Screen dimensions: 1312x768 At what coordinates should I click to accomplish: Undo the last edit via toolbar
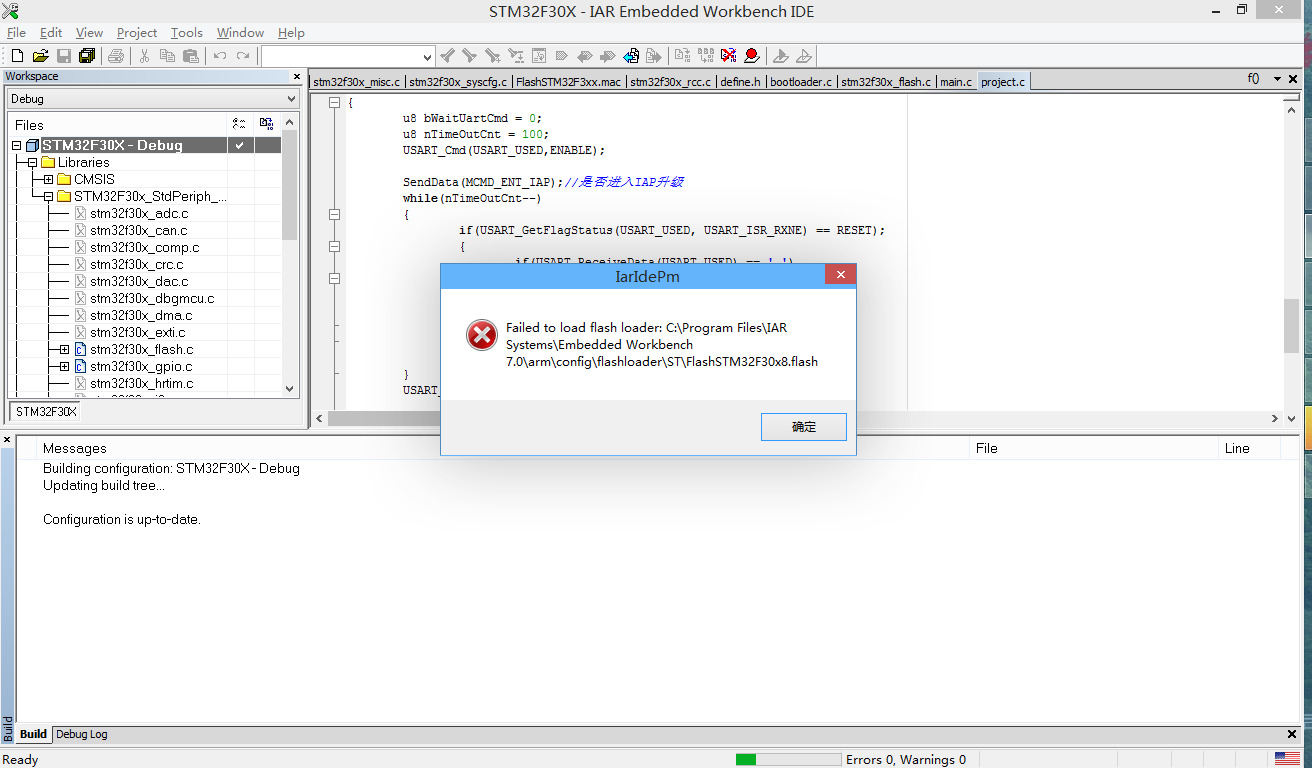[220, 56]
